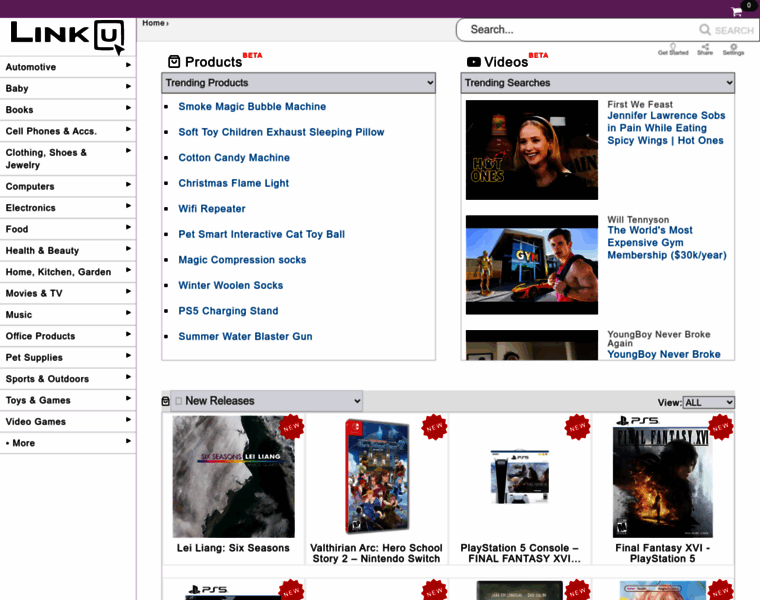
Task: Expand the Computers category arrow
Action: pos(128,184)
